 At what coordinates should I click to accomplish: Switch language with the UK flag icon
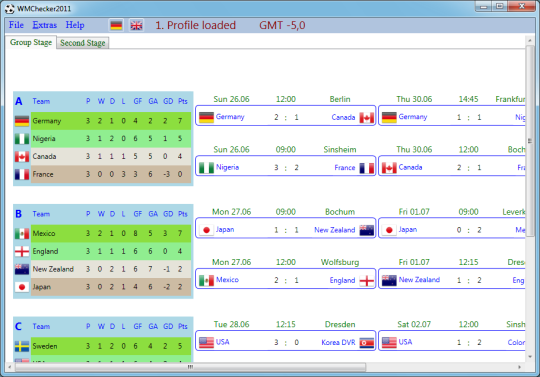click(136, 25)
